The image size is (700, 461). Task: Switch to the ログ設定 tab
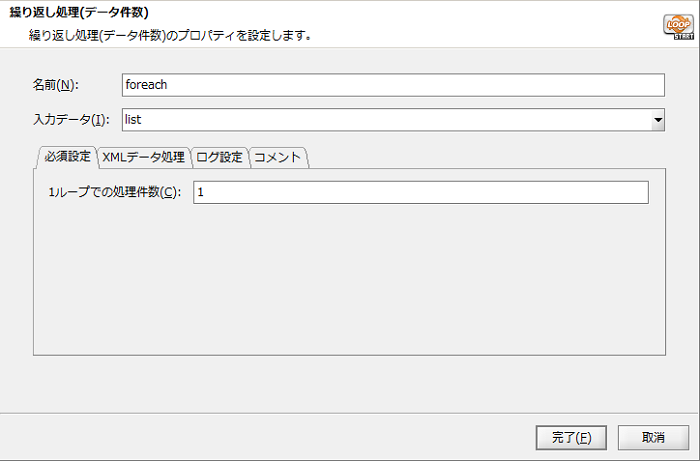pos(219,157)
